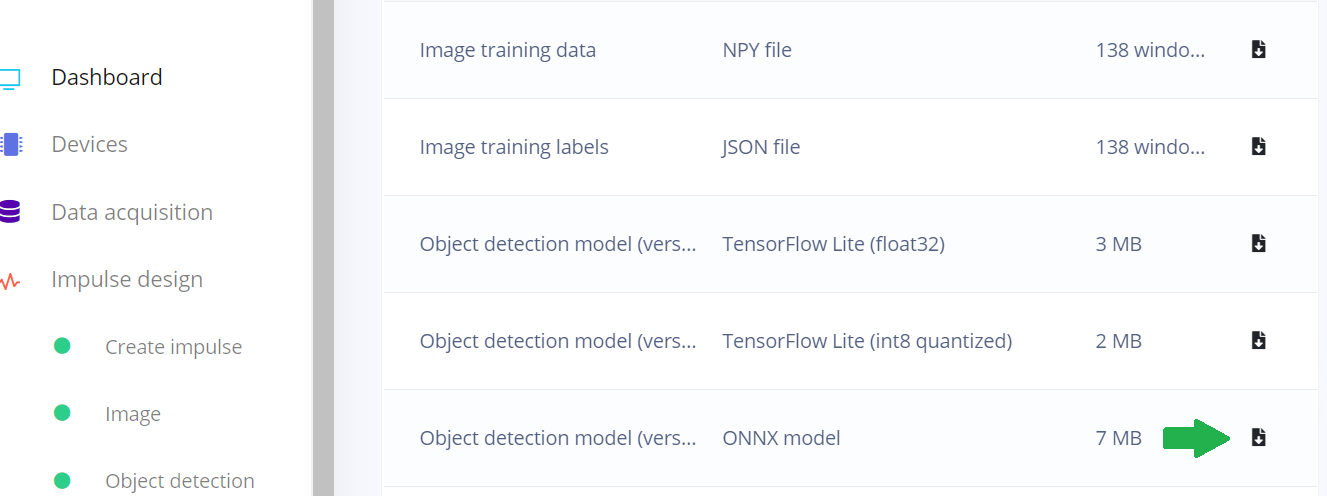Download the TensorFlow Lite int8 quantized model
This screenshot has height=496, width=1327.
tap(1259, 340)
